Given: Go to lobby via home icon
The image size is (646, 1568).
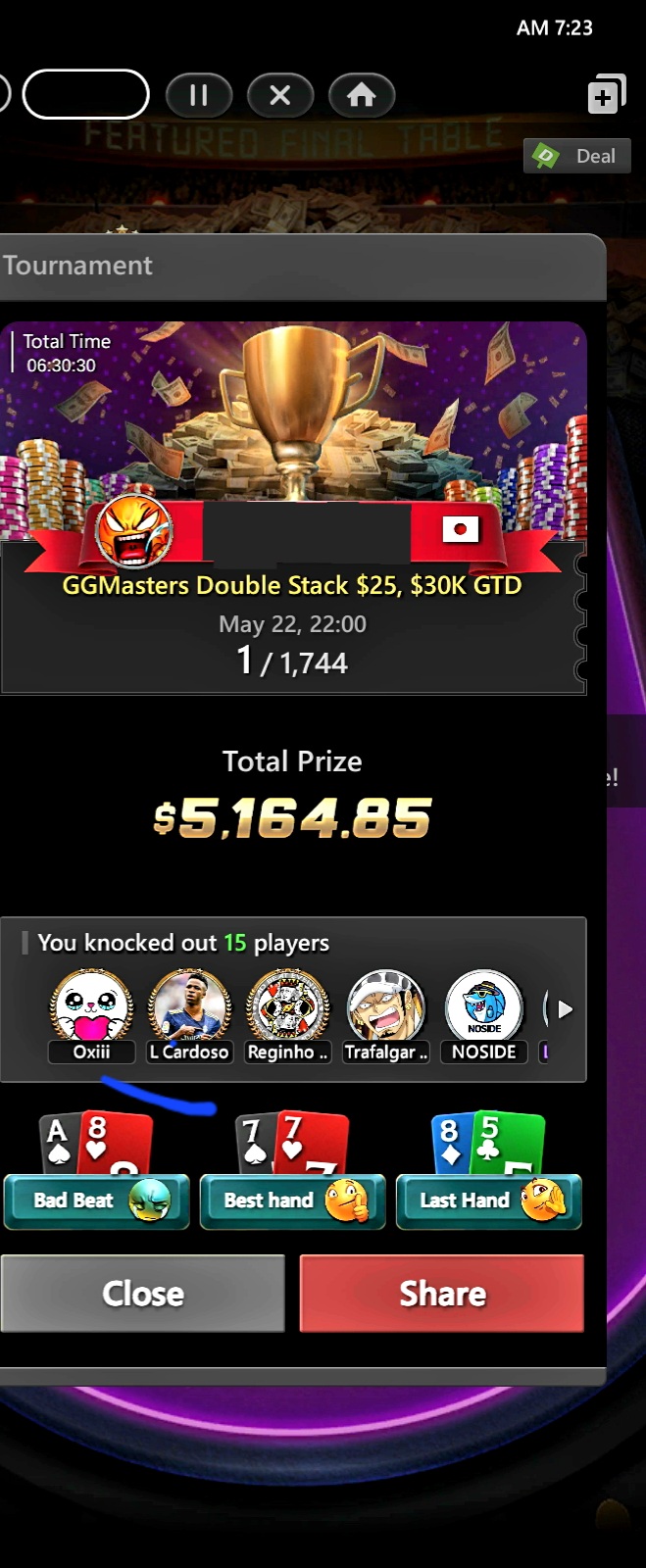Looking at the screenshot, I should 362,95.
